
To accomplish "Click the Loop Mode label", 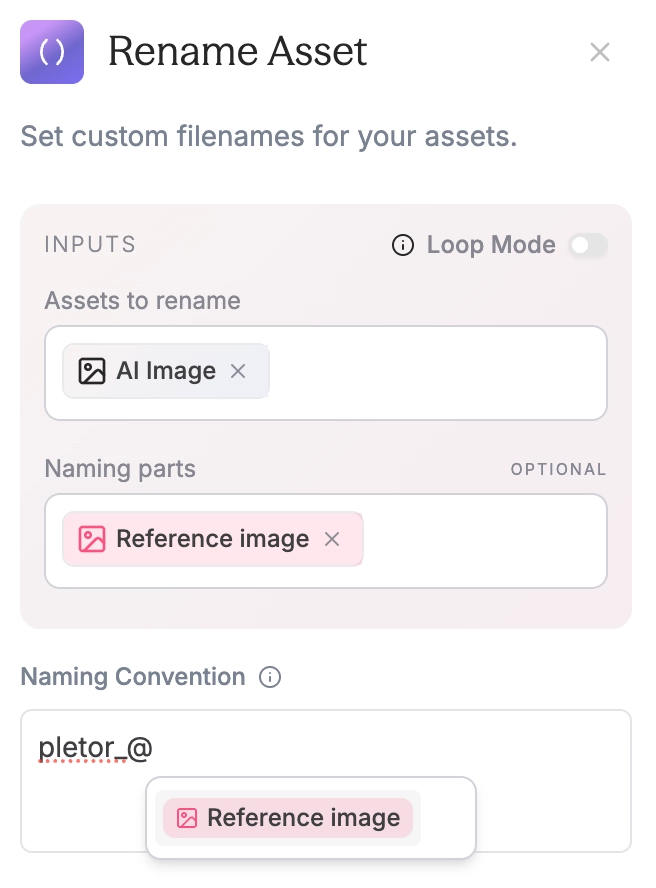I will pos(491,245).
